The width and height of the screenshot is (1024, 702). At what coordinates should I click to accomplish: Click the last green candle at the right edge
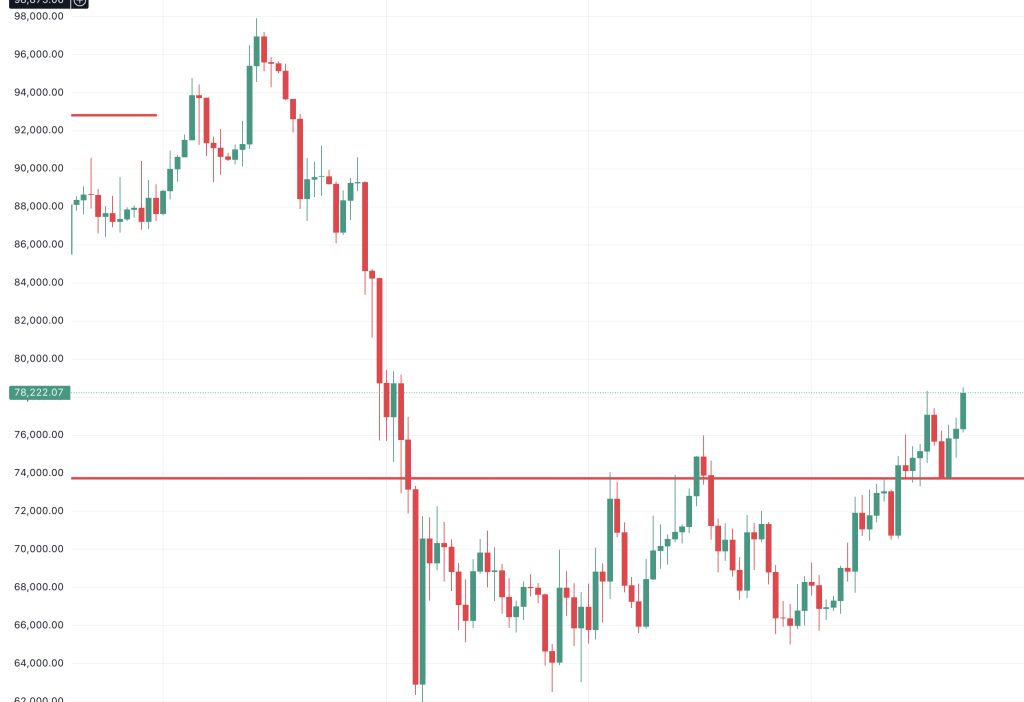(963, 410)
